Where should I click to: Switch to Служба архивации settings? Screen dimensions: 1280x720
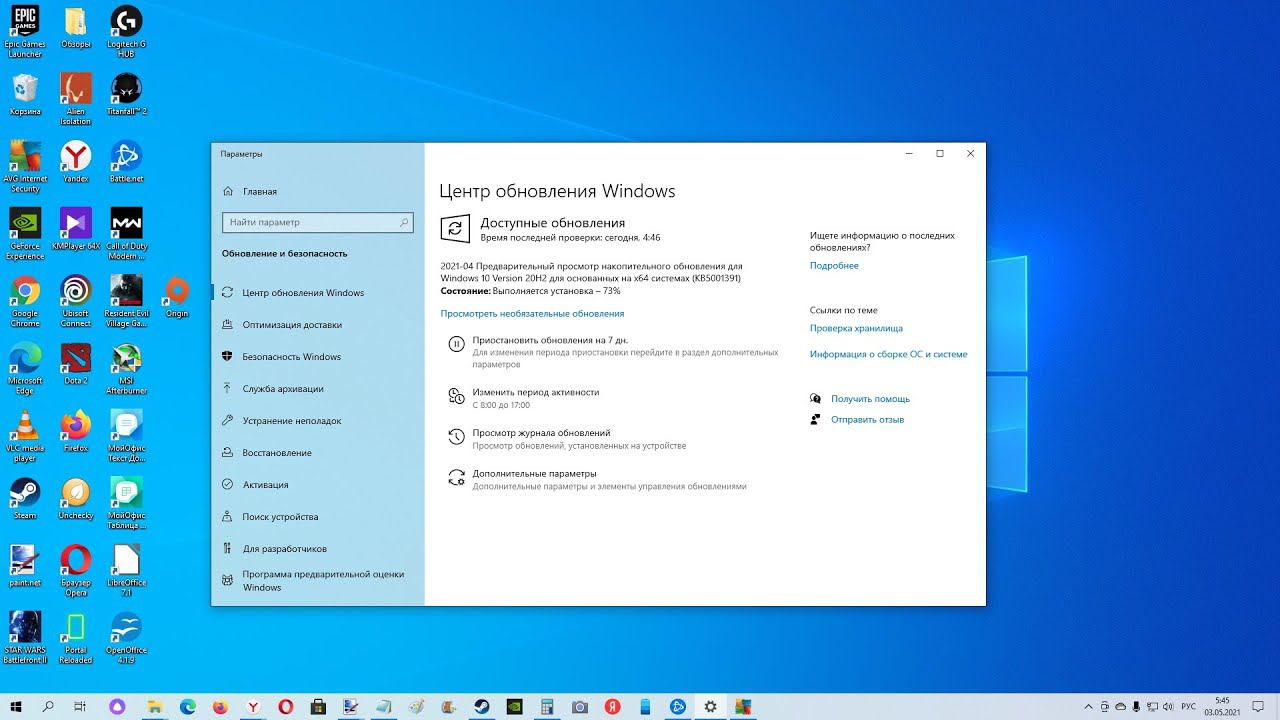pos(318,389)
